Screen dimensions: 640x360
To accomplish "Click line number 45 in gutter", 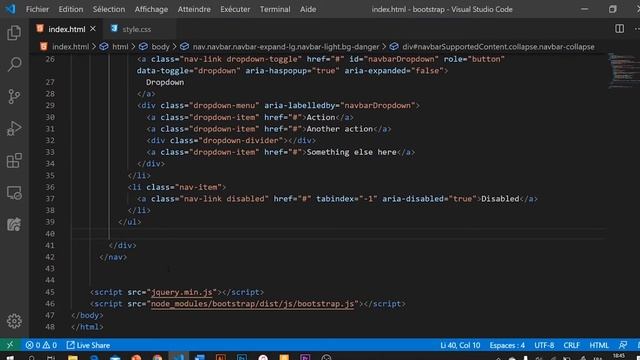I will pos(50,292).
